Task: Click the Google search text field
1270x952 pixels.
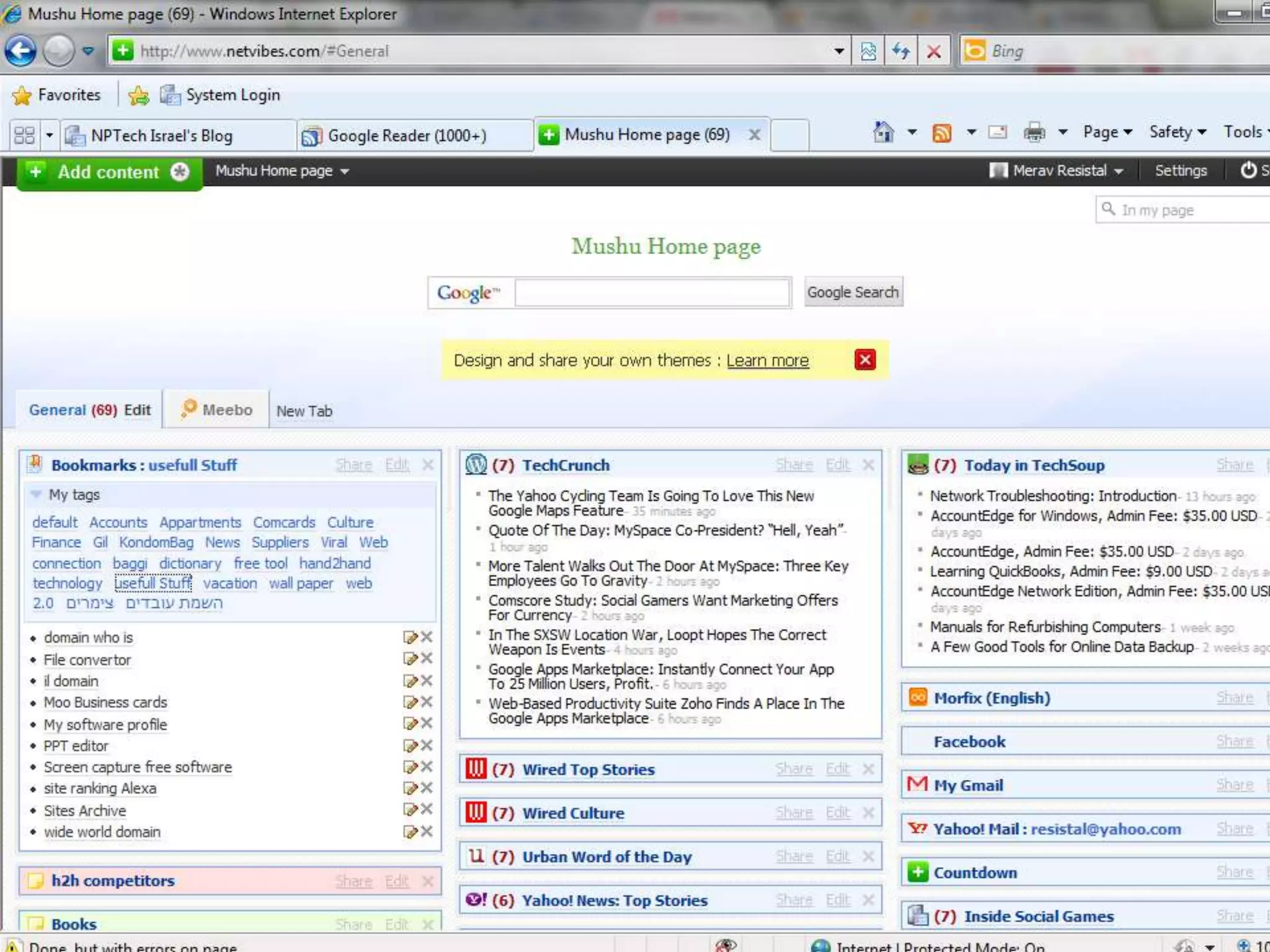Action: coord(652,293)
